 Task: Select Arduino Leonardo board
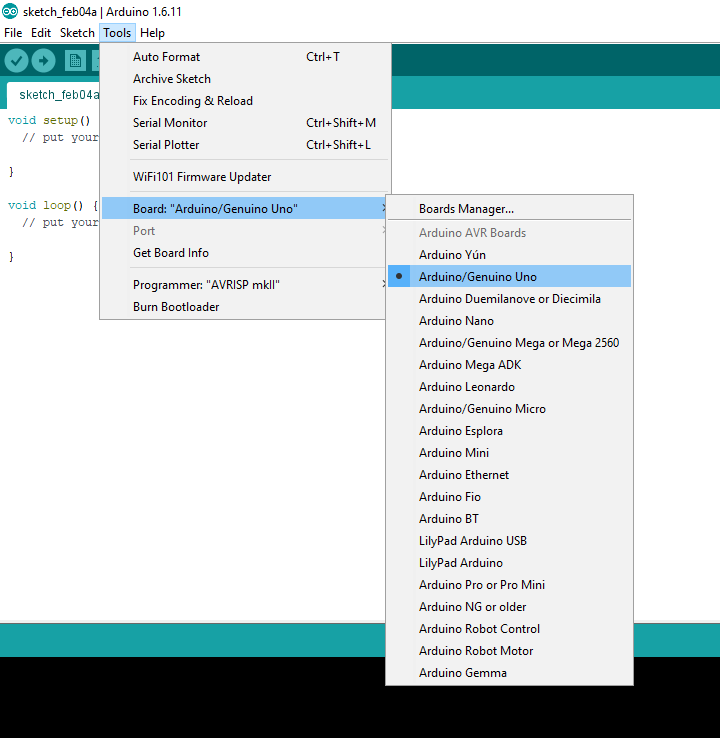(509, 387)
